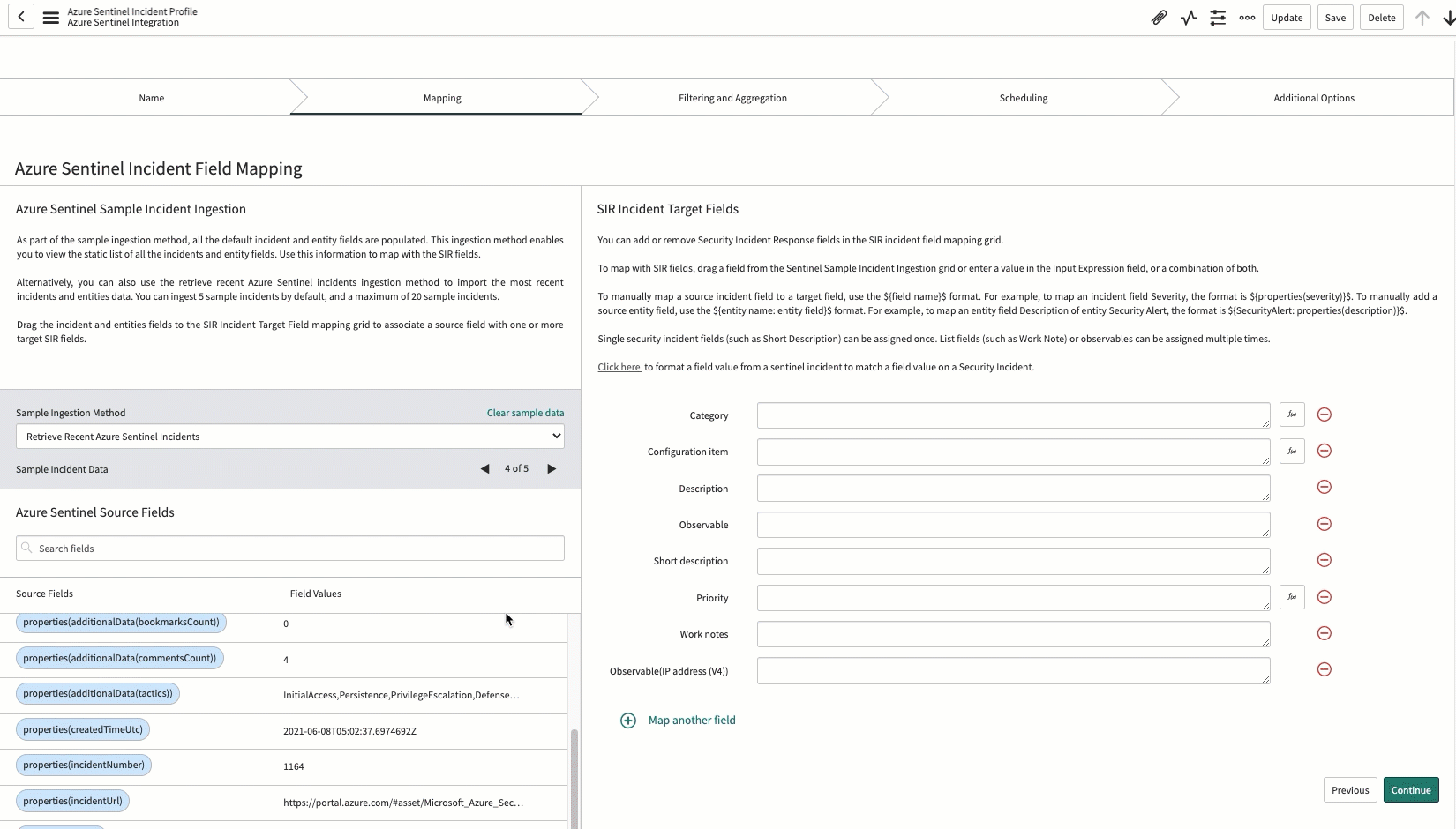Click the back arrow in the header
This screenshot has width=1456, height=829.
[x=21, y=17]
